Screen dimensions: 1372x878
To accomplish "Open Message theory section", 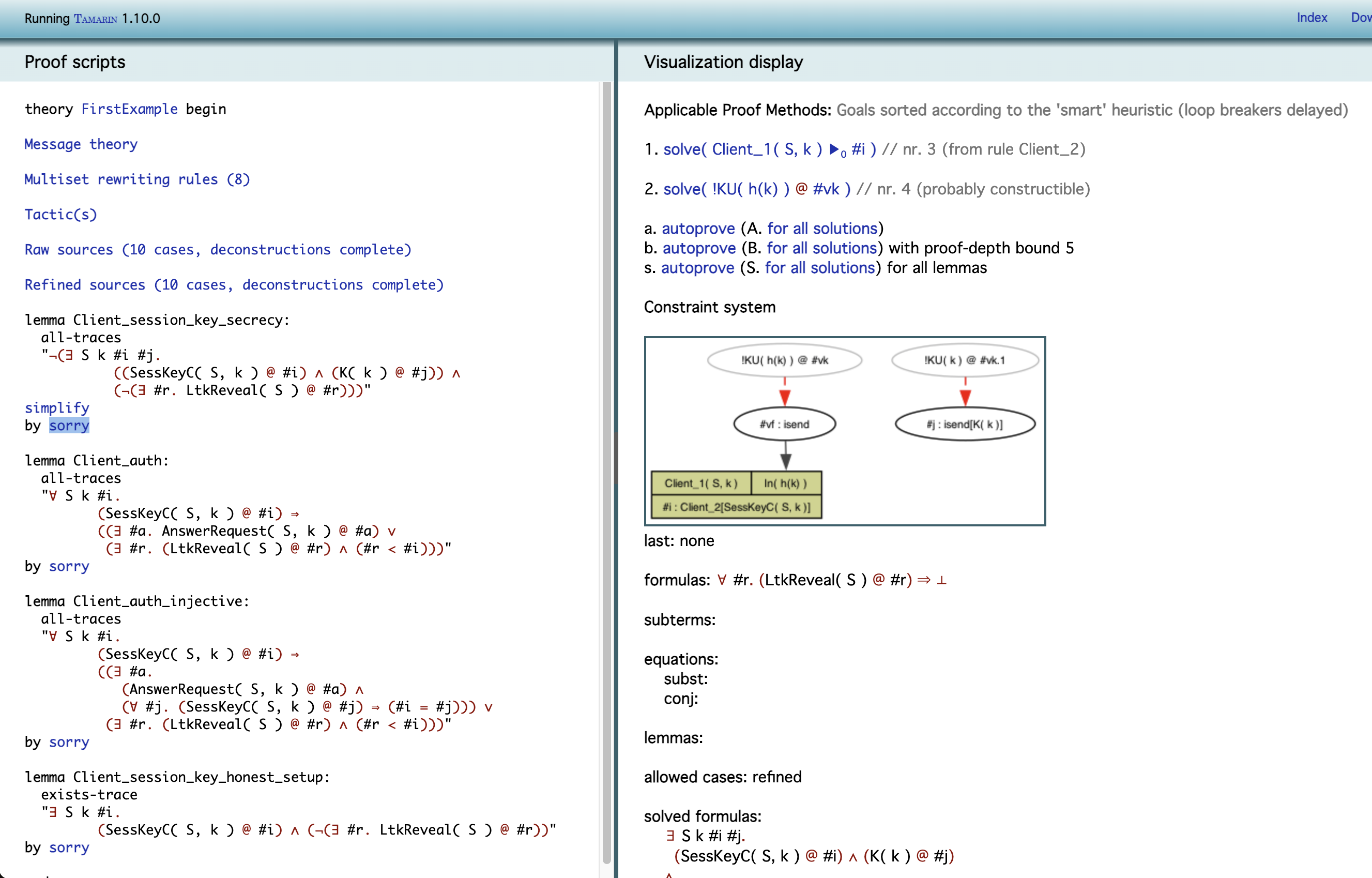I will pos(80,144).
